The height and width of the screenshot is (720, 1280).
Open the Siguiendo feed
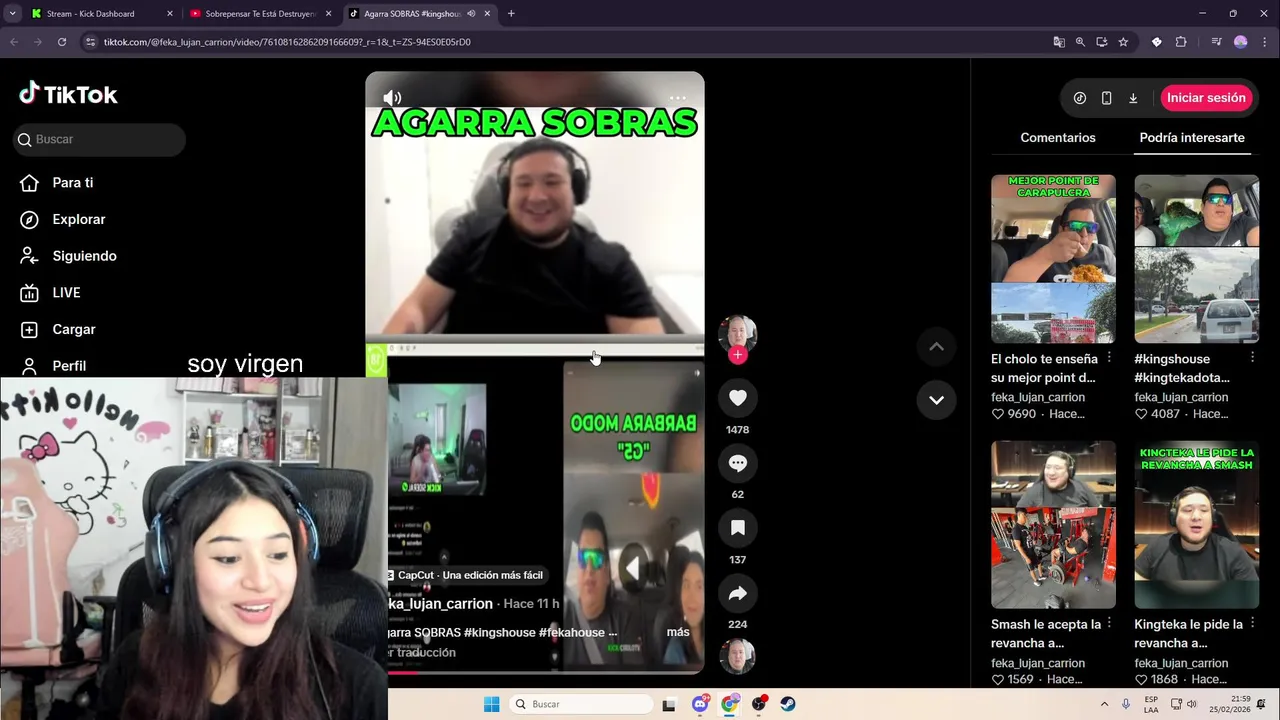coord(68,256)
